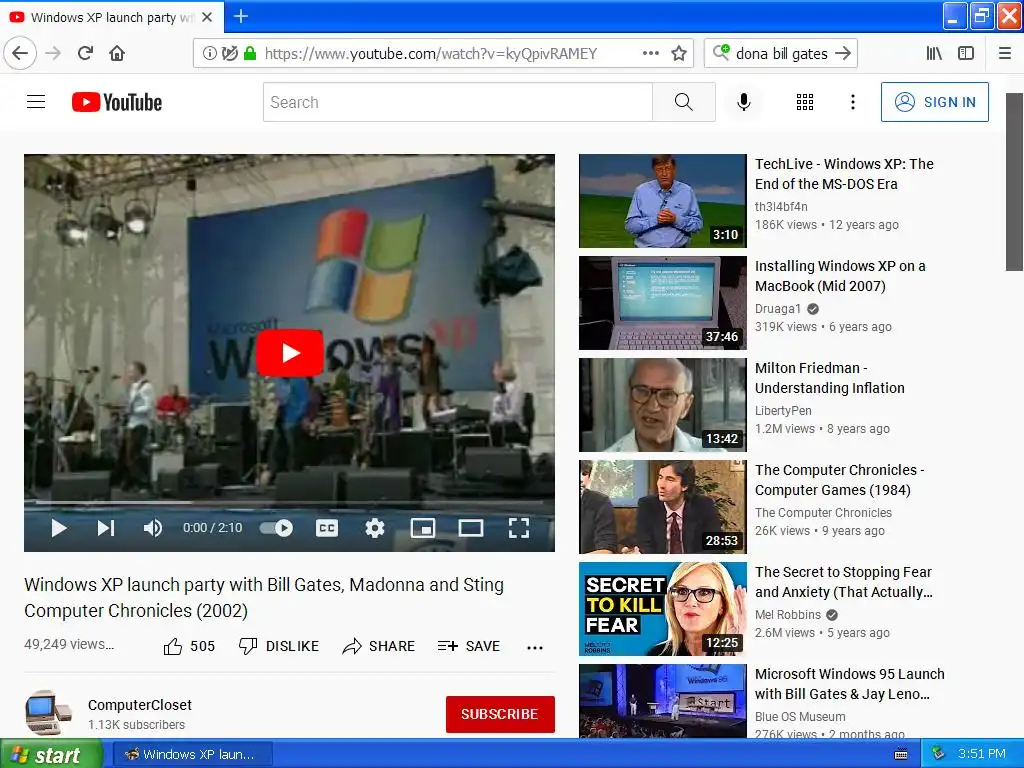Open Computer Chronicles Computer Games 1984 title
1024x768 pixels.
click(x=840, y=479)
